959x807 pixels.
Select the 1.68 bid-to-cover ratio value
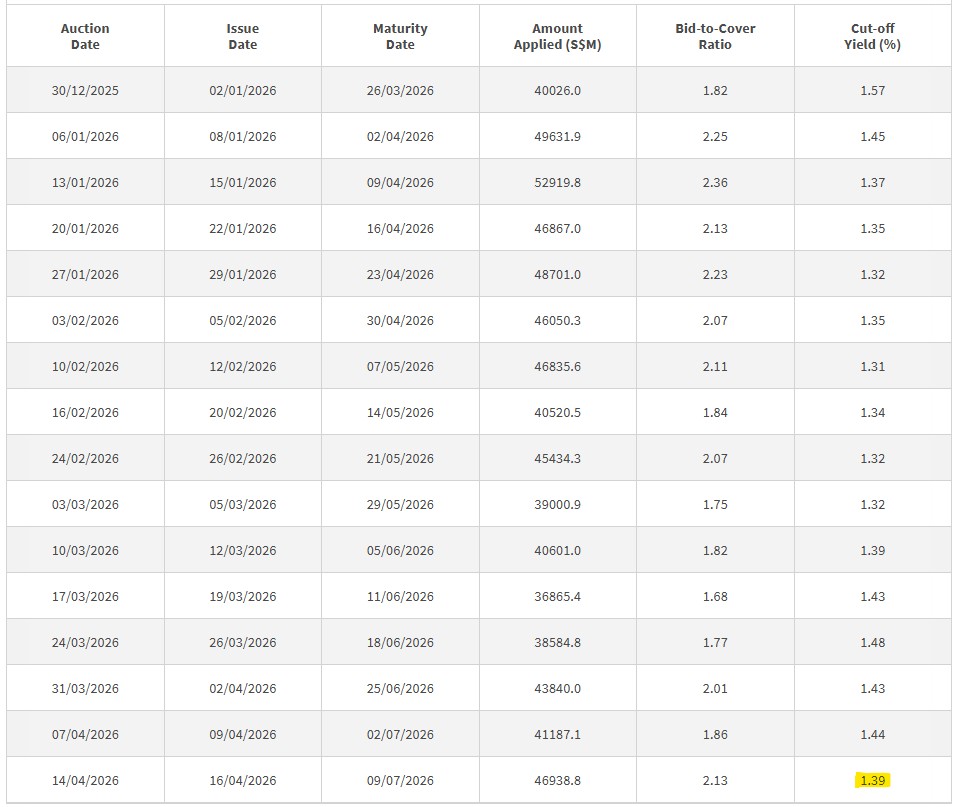pos(714,596)
